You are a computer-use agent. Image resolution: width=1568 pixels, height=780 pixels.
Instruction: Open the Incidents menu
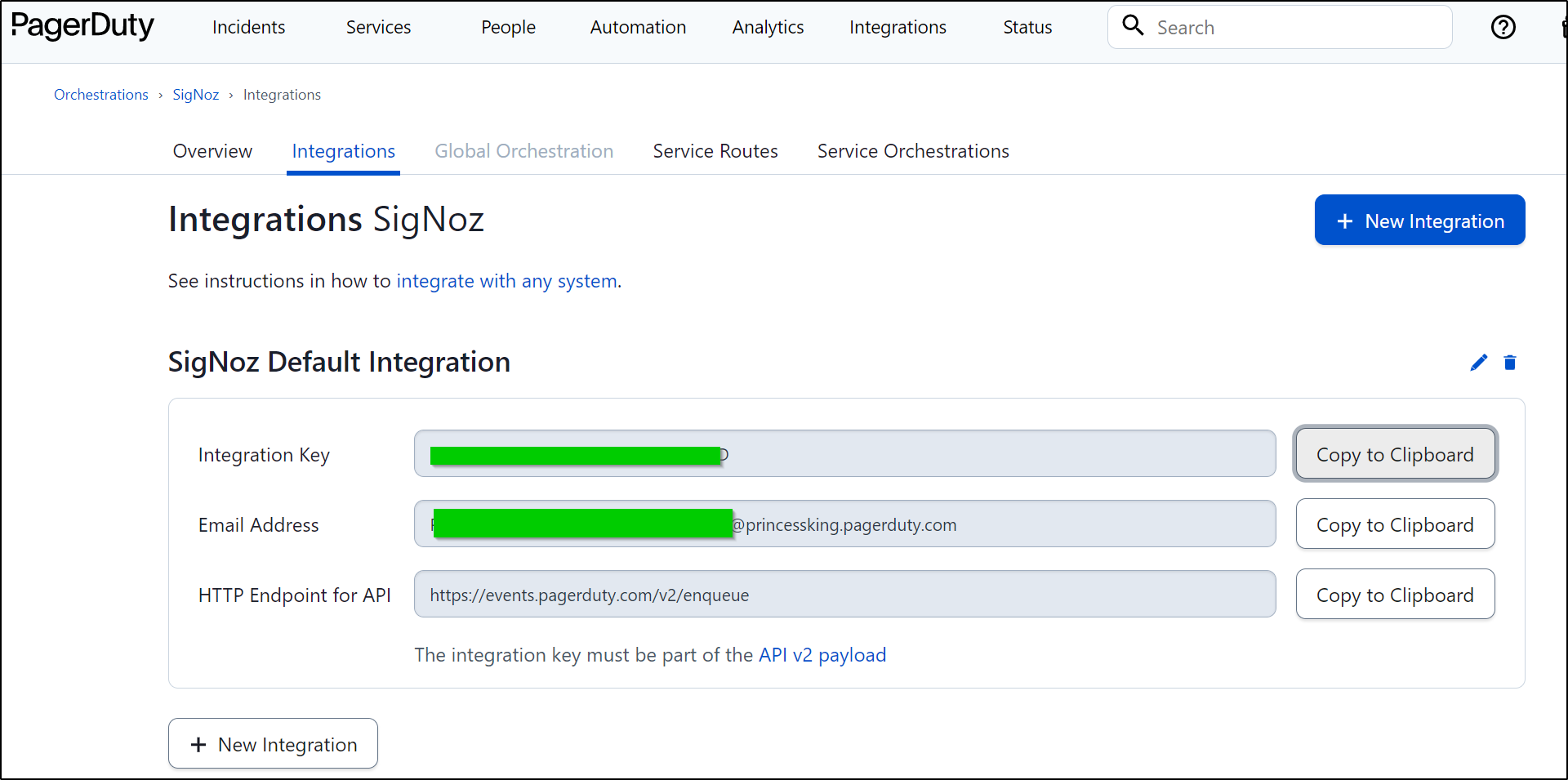tap(248, 28)
